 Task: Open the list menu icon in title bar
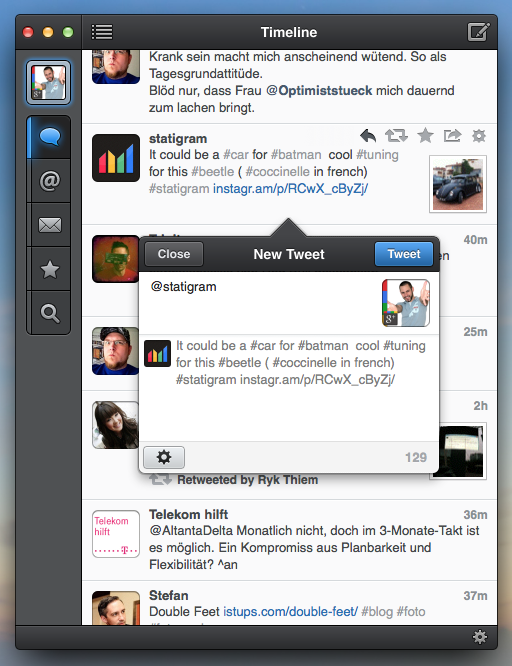(x=102, y=32)
